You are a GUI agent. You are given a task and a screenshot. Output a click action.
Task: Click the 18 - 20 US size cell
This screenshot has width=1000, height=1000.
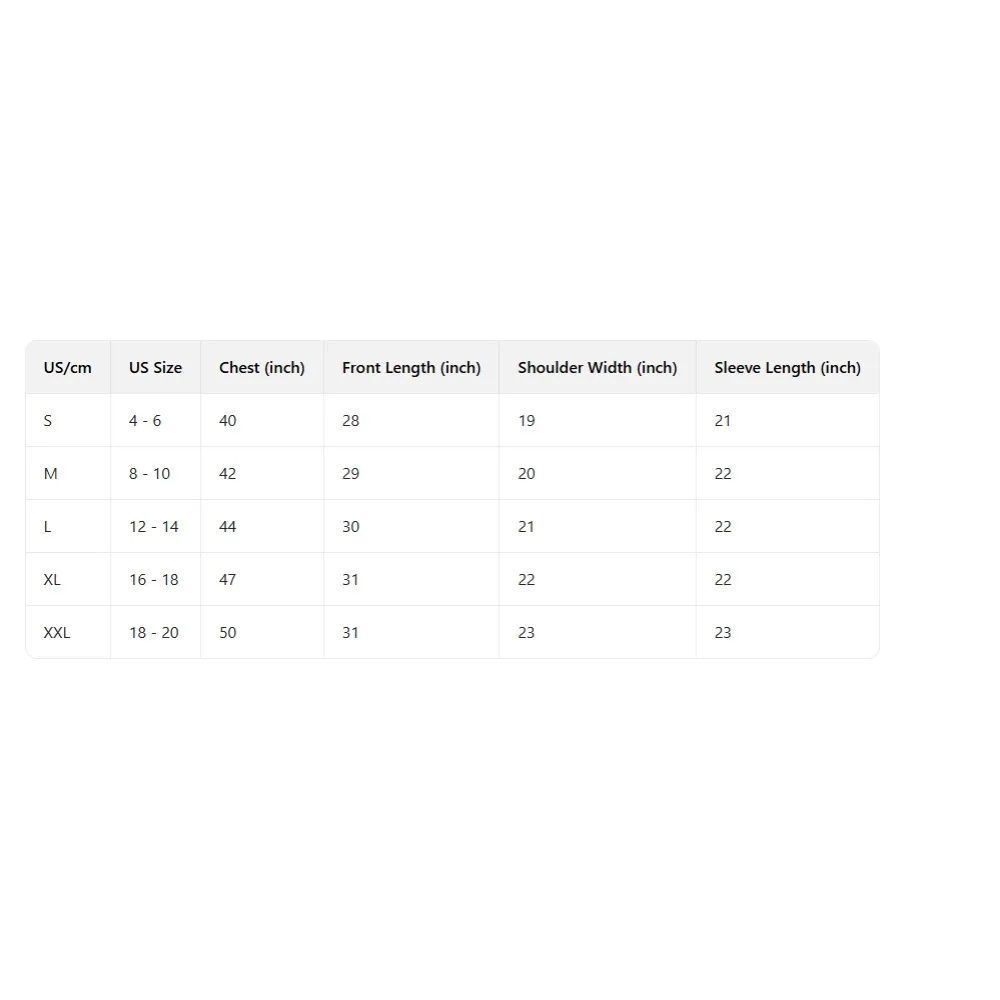(154, 633)
